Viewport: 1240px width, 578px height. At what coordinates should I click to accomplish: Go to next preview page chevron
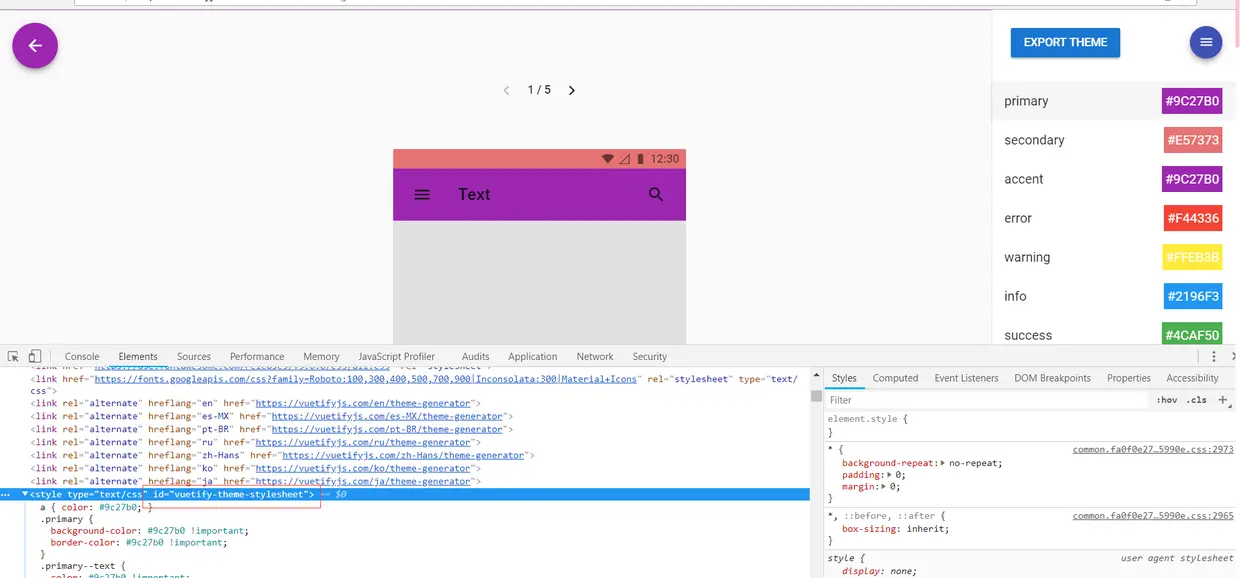572,90
